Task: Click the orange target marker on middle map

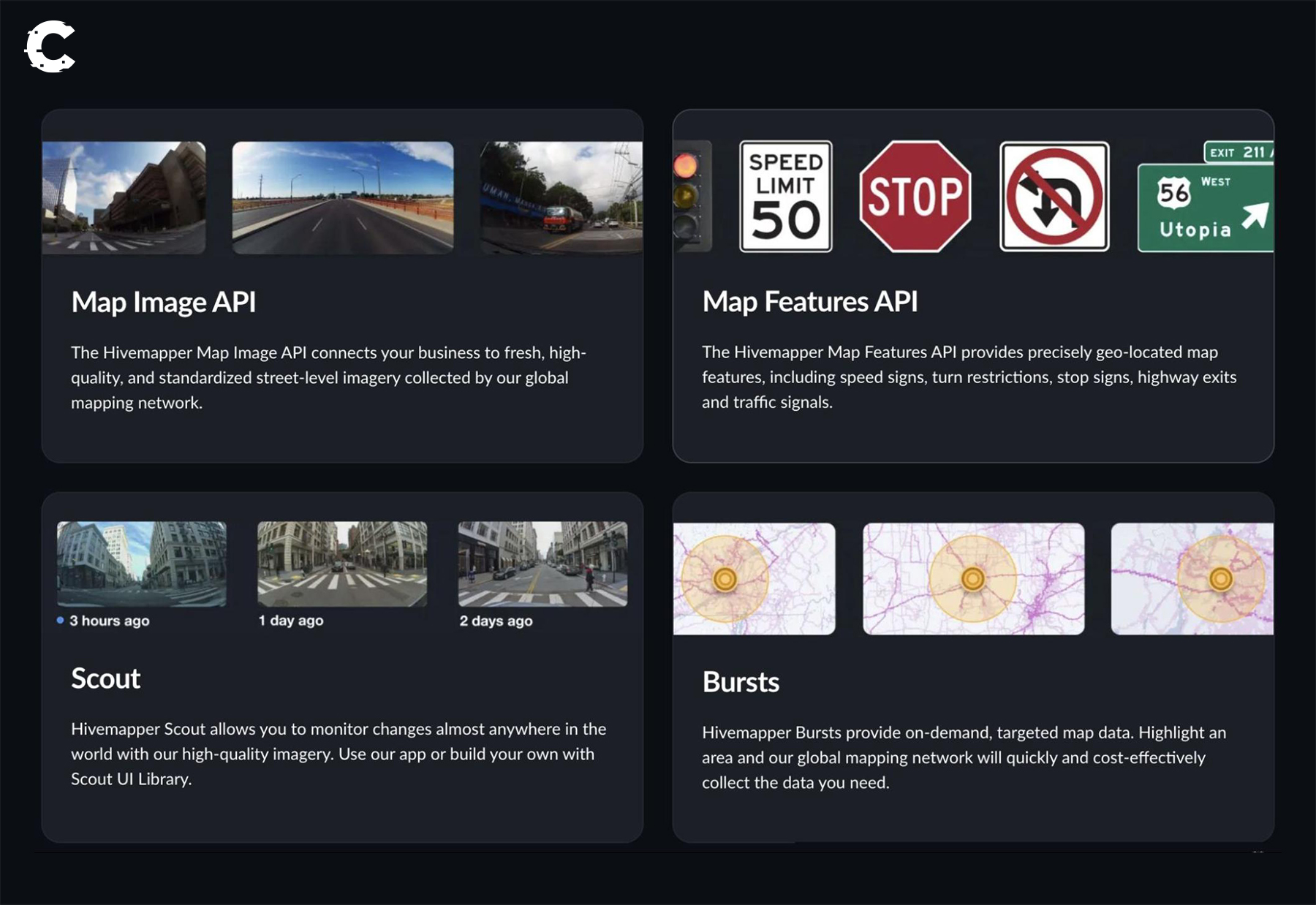Action: pos(972,579)
